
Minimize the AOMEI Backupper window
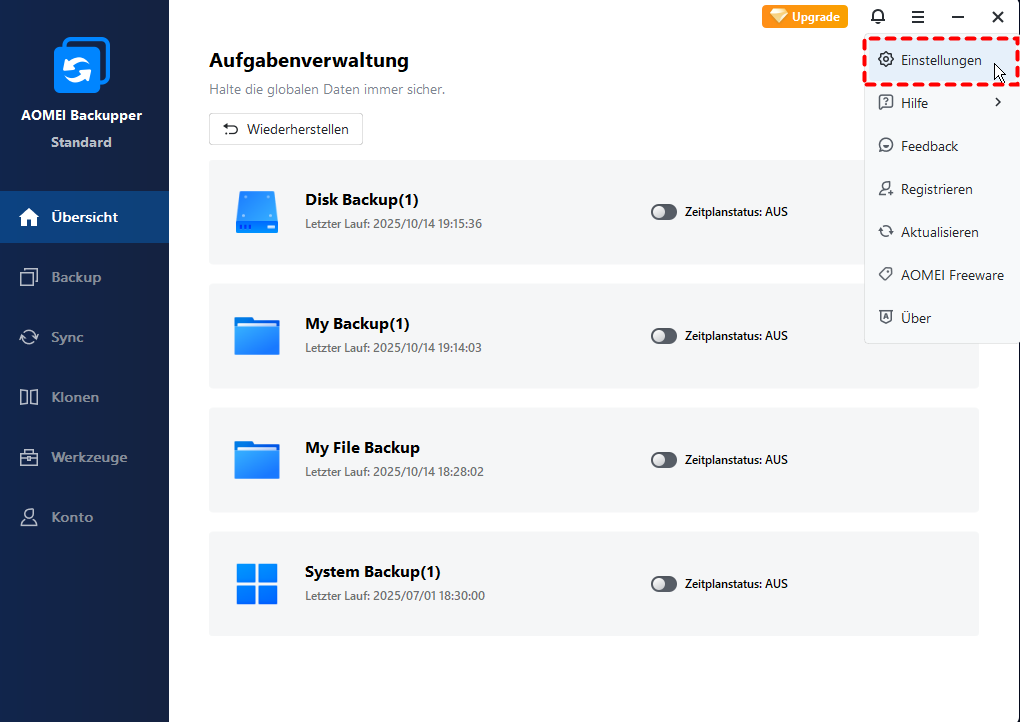point(958,17)
